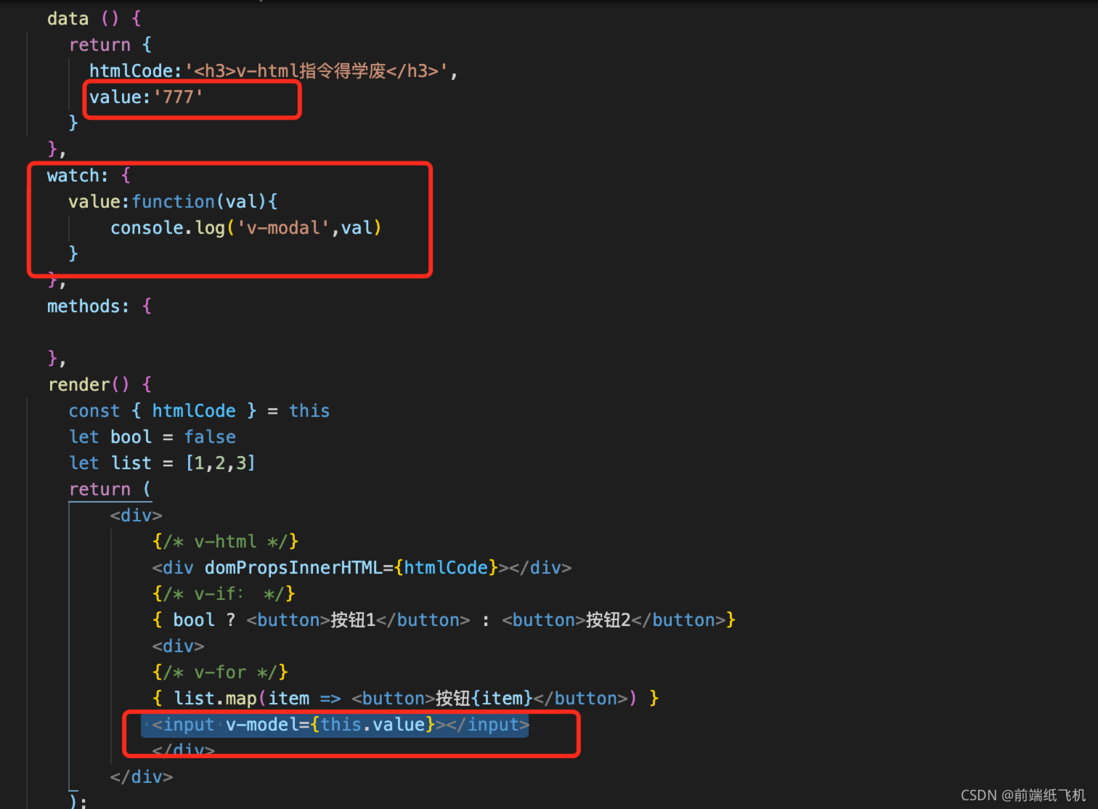Click the 'let list = [1,2,3]' line
This screenshot has width=1098, height=809.
[x=162, y=463]
